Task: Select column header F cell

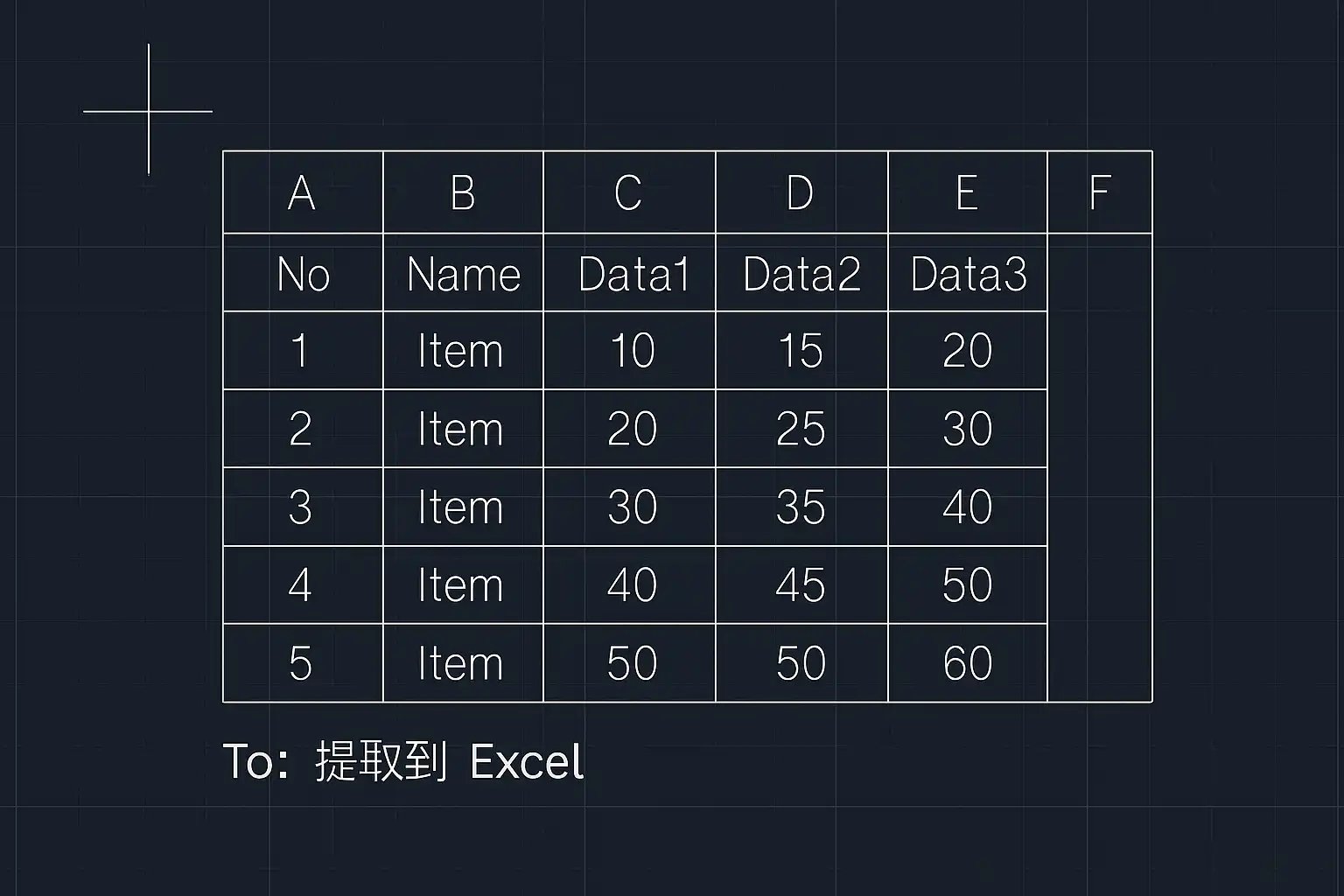Action: click(1100, 192)
